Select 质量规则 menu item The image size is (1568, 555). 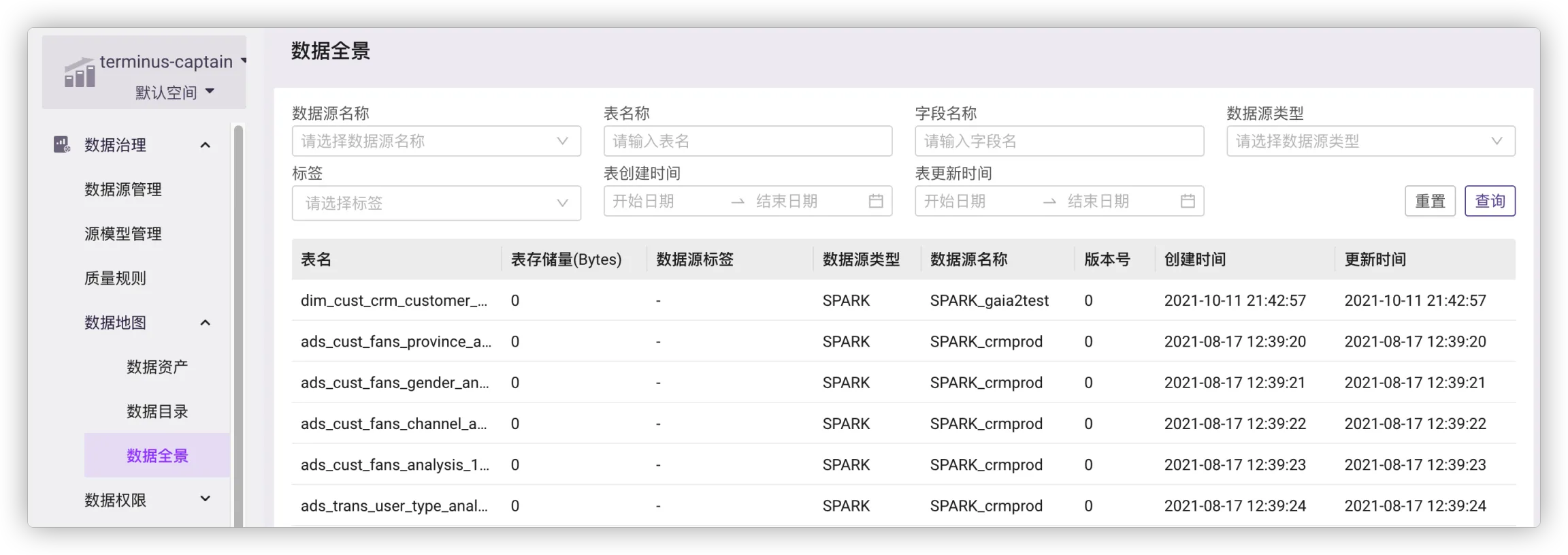pyautogui.click(x=115, y=278)
